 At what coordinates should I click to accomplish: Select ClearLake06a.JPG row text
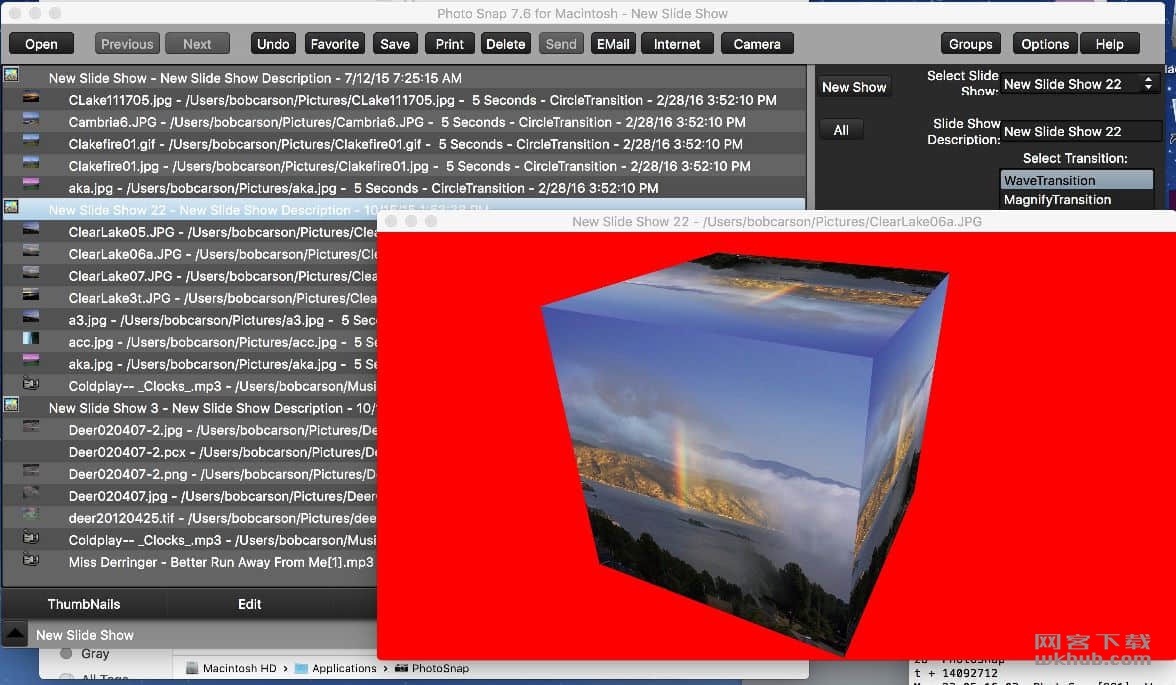click(x=222, y=254)
